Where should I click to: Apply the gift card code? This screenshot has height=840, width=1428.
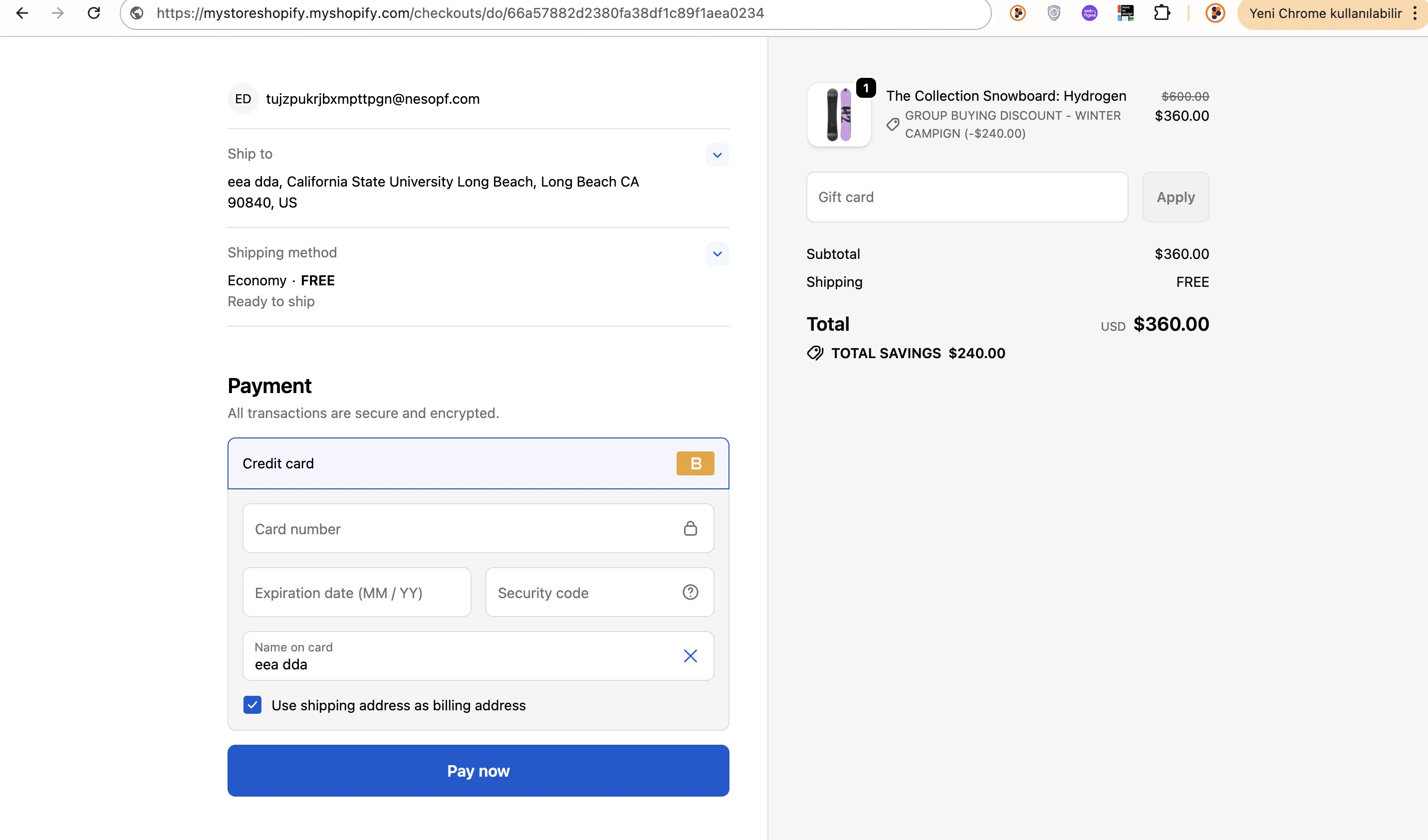coord(1175,197)
